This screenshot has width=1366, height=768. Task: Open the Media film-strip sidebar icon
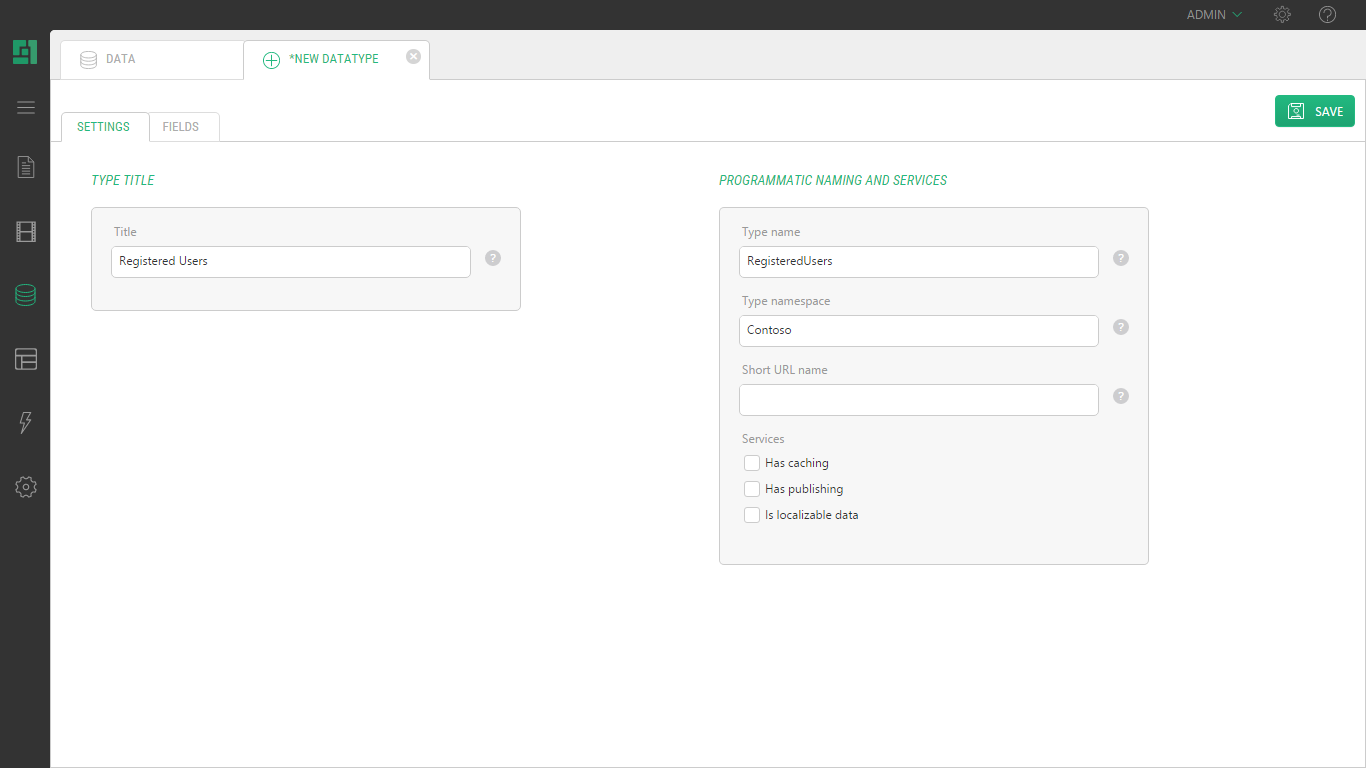[x=26, y=233]
